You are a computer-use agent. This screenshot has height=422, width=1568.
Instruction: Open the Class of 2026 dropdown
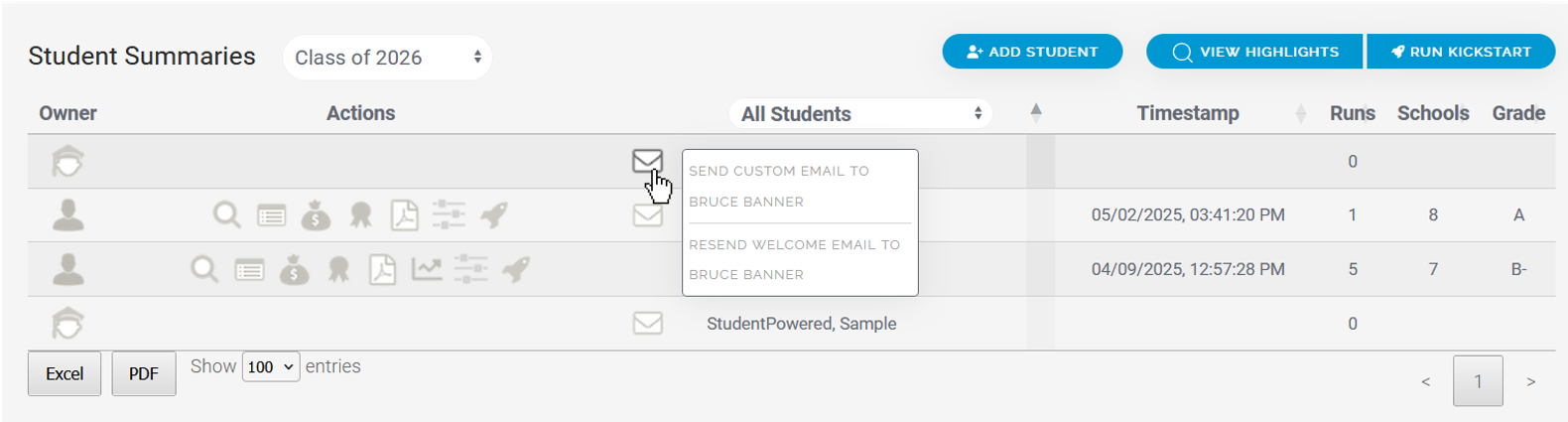[x=387, y=58]
